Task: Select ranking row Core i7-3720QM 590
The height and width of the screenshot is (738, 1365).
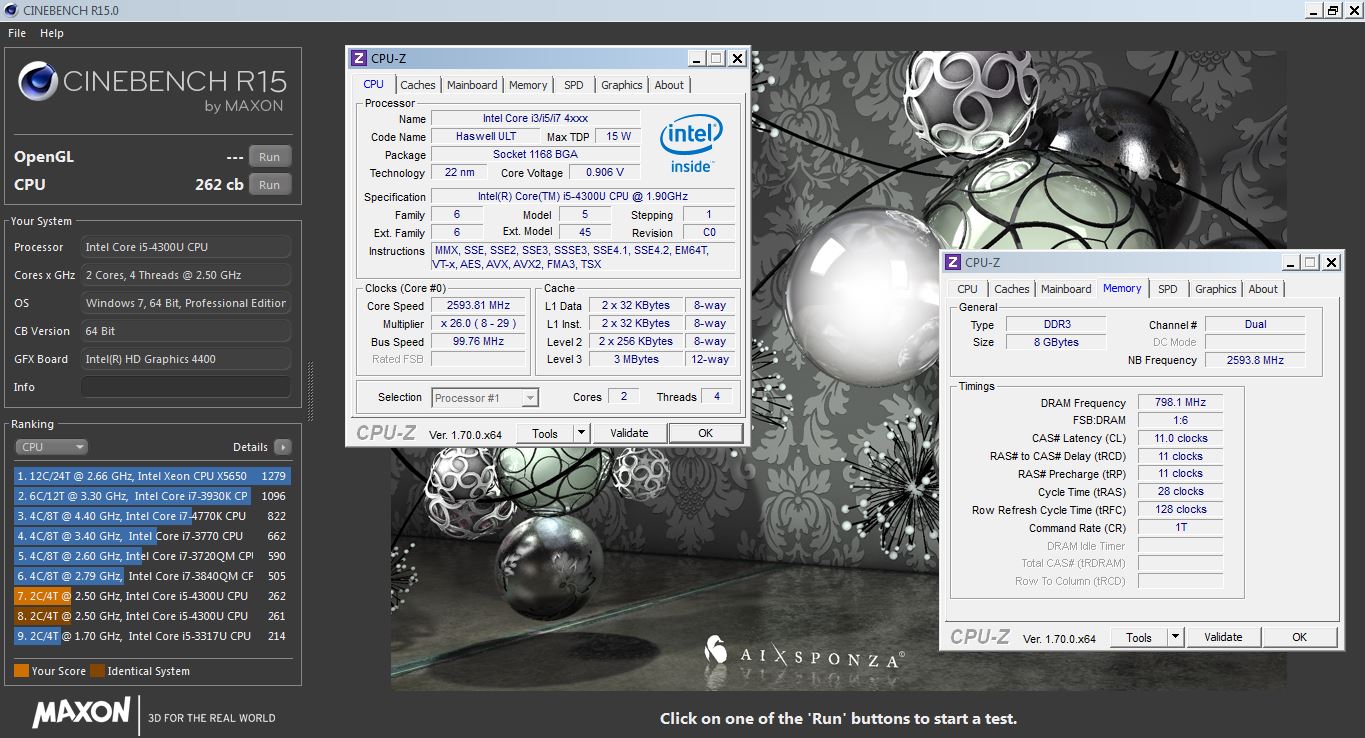Action: pos(152,556)
